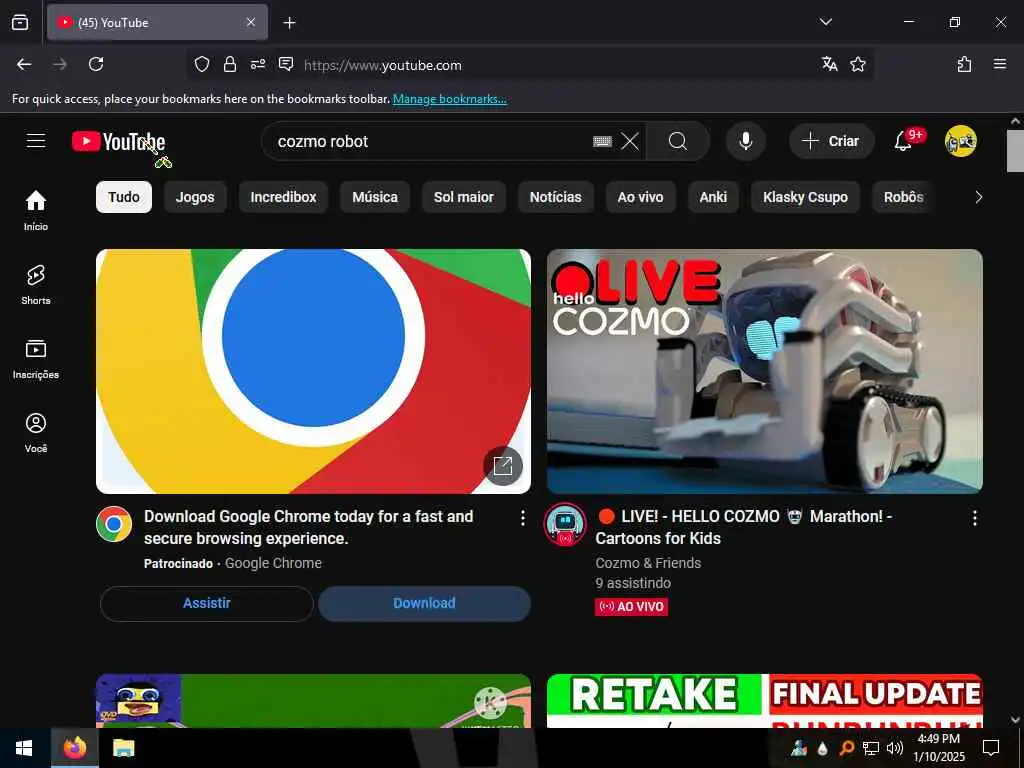Open Você in the sidebar
Viewport: 1024px width, 768px height.
pos(36,432)
